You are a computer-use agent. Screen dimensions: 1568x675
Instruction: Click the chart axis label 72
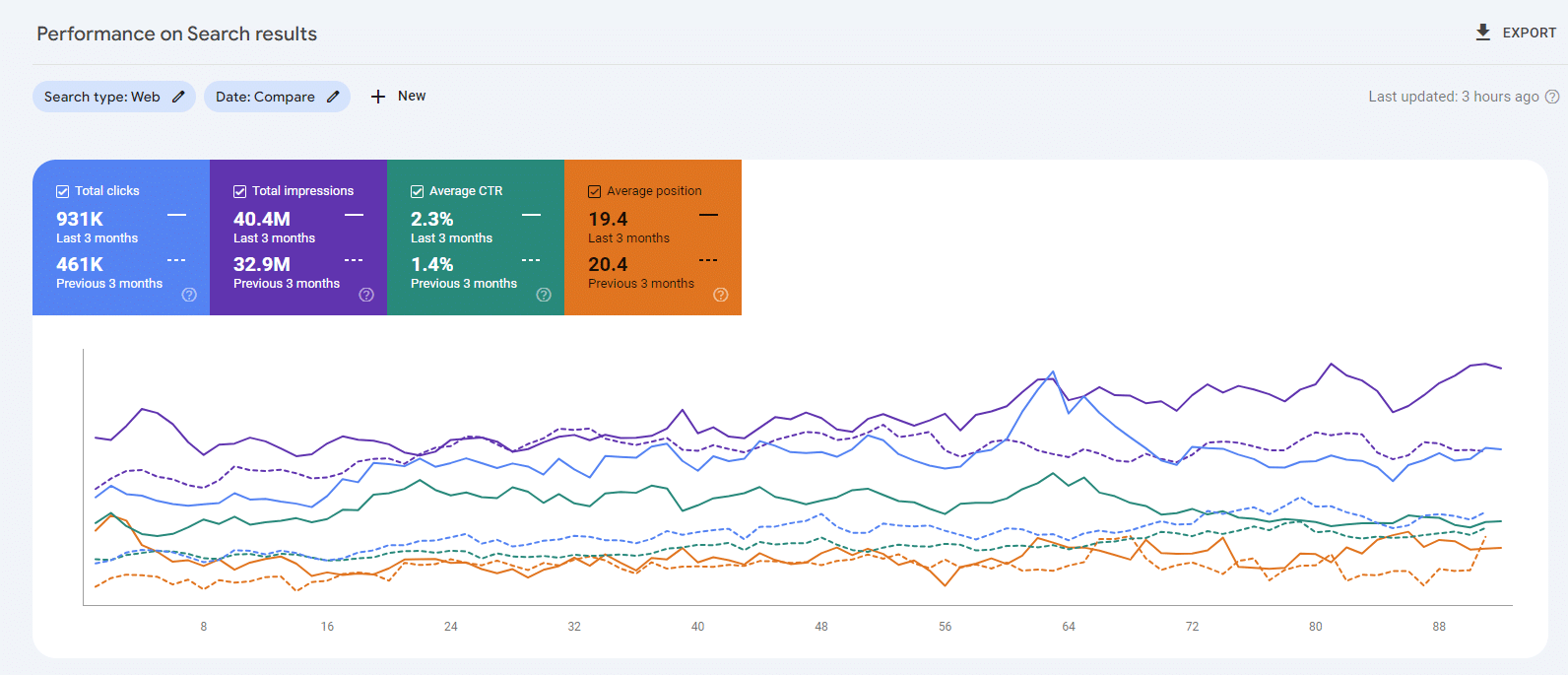[1192, 627]
